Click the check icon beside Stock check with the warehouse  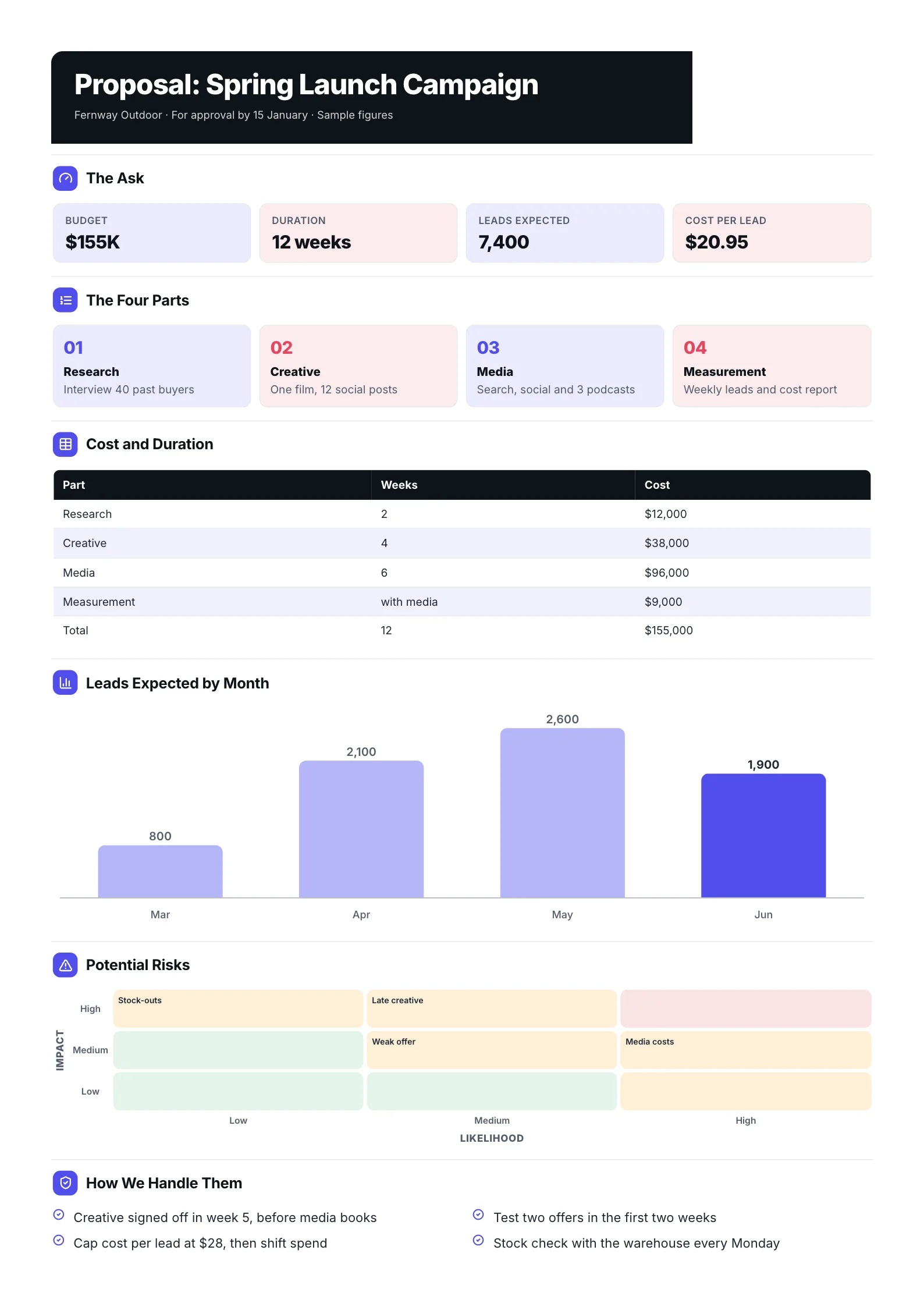pyautogui.click(x=478, y=1240)
